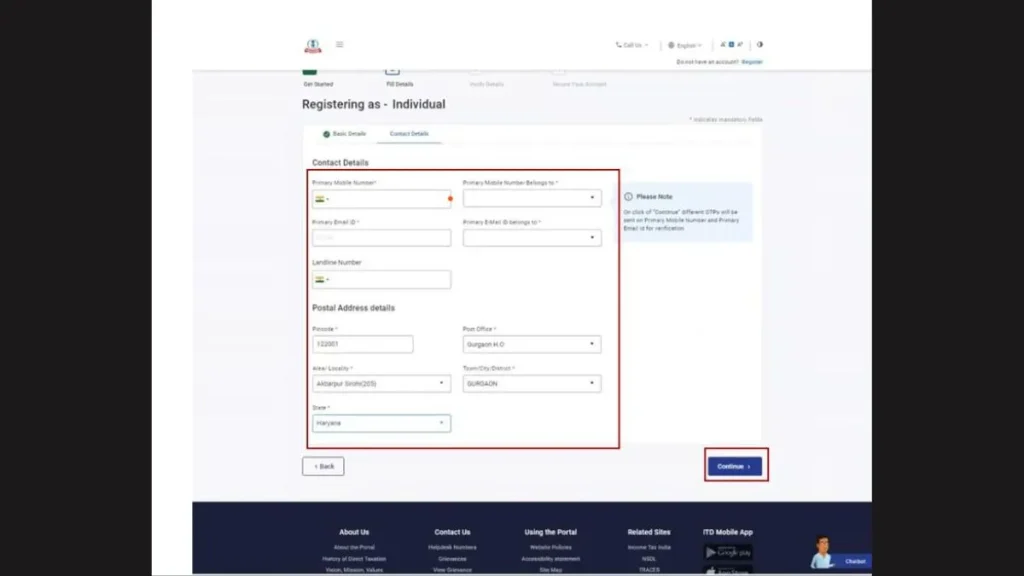Open the Register link in the header
This screenshot has height=576, width=1024.
click(752, 61)
